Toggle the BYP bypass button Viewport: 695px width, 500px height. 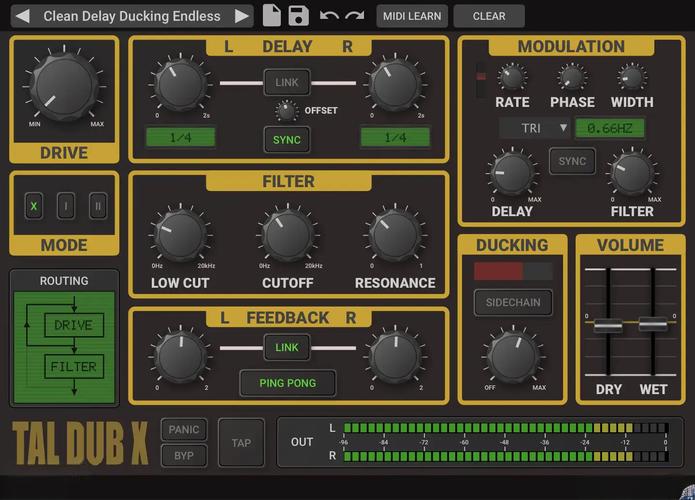coord(184,456)
